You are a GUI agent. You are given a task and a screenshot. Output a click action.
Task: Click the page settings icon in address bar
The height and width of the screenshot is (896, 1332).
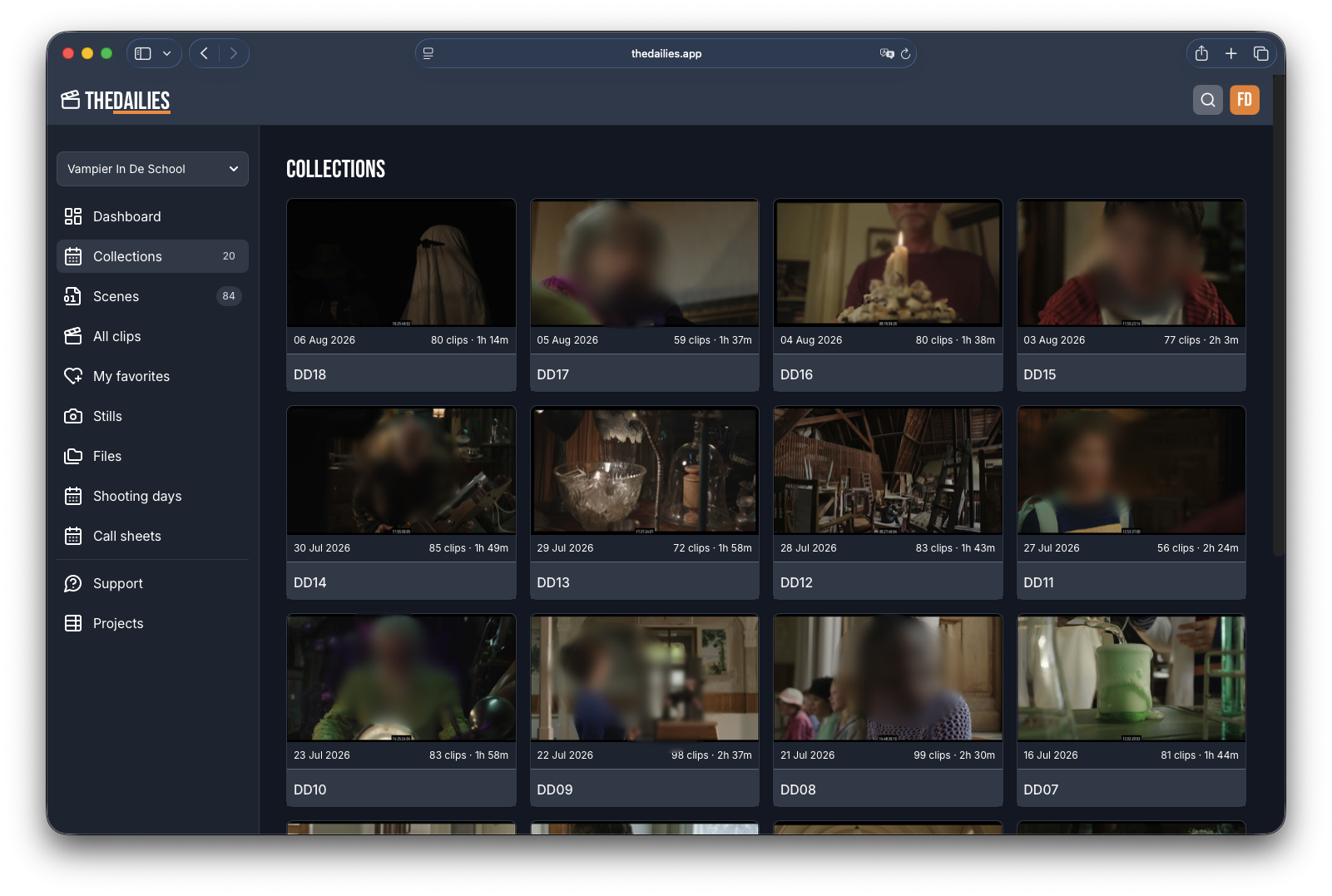coord(428,53)
